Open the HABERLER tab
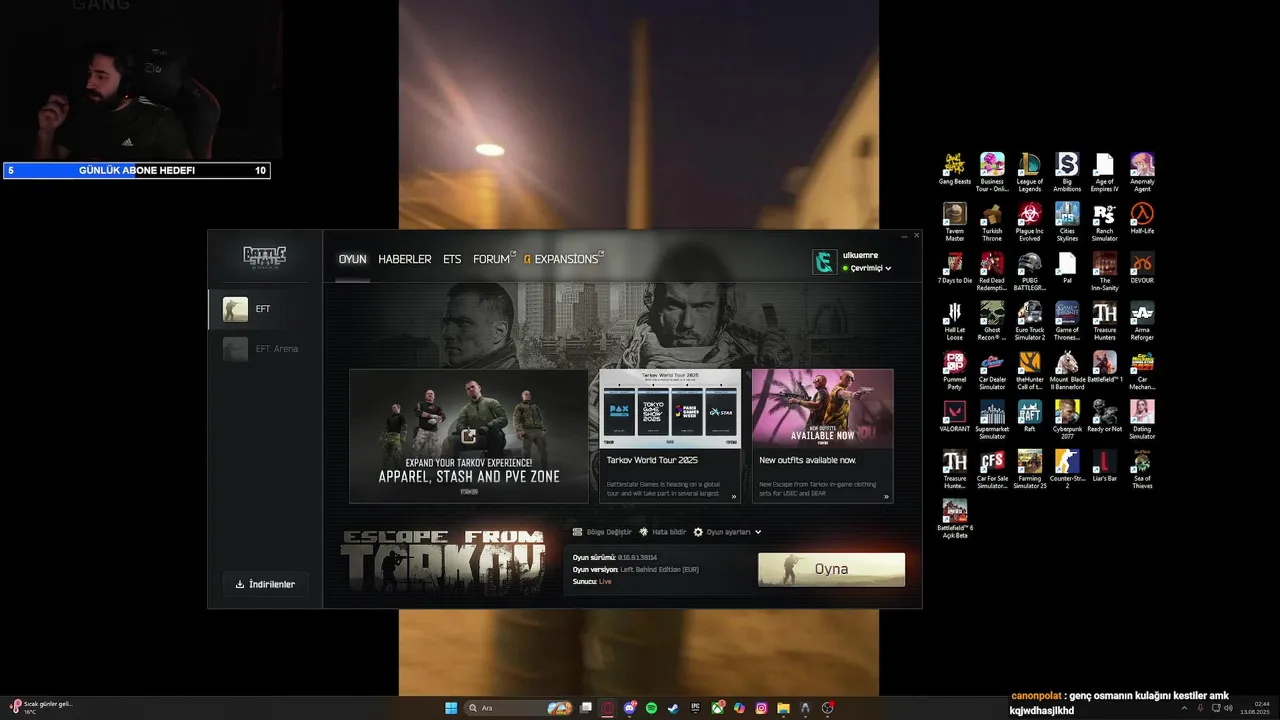The width and height of the screenshot is (1280, 720). pyautogui.click(x=405, y=259)
